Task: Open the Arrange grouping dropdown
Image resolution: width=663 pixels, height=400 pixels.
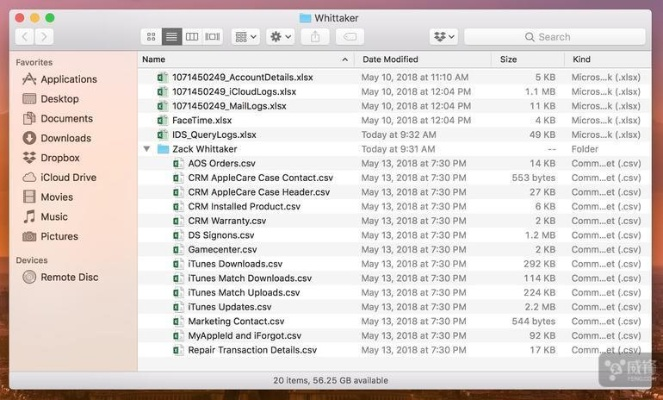Action: click(x=245, y=37)
